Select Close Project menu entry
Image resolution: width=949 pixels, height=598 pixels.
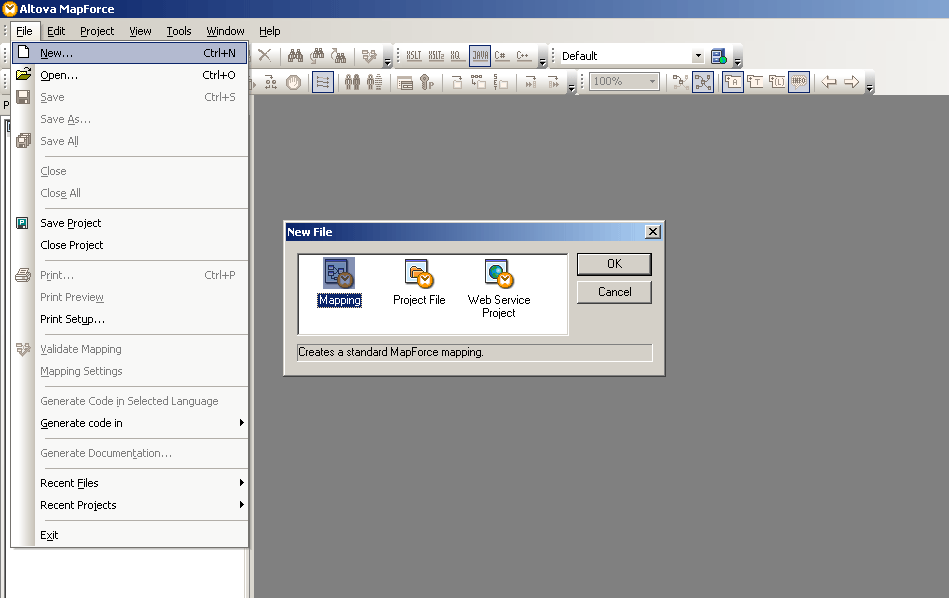(x=130, y=245)
